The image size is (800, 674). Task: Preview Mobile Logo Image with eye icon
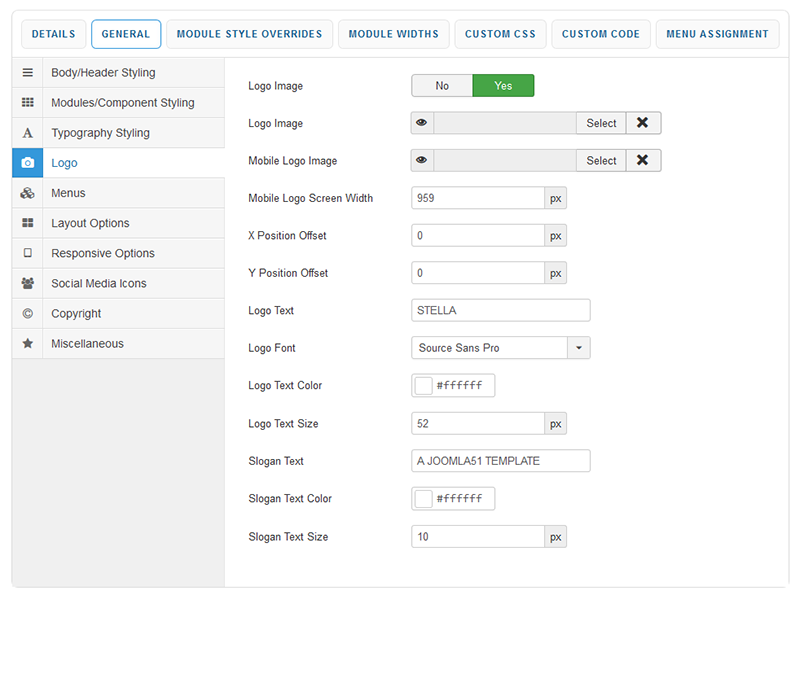click(422, 160)
